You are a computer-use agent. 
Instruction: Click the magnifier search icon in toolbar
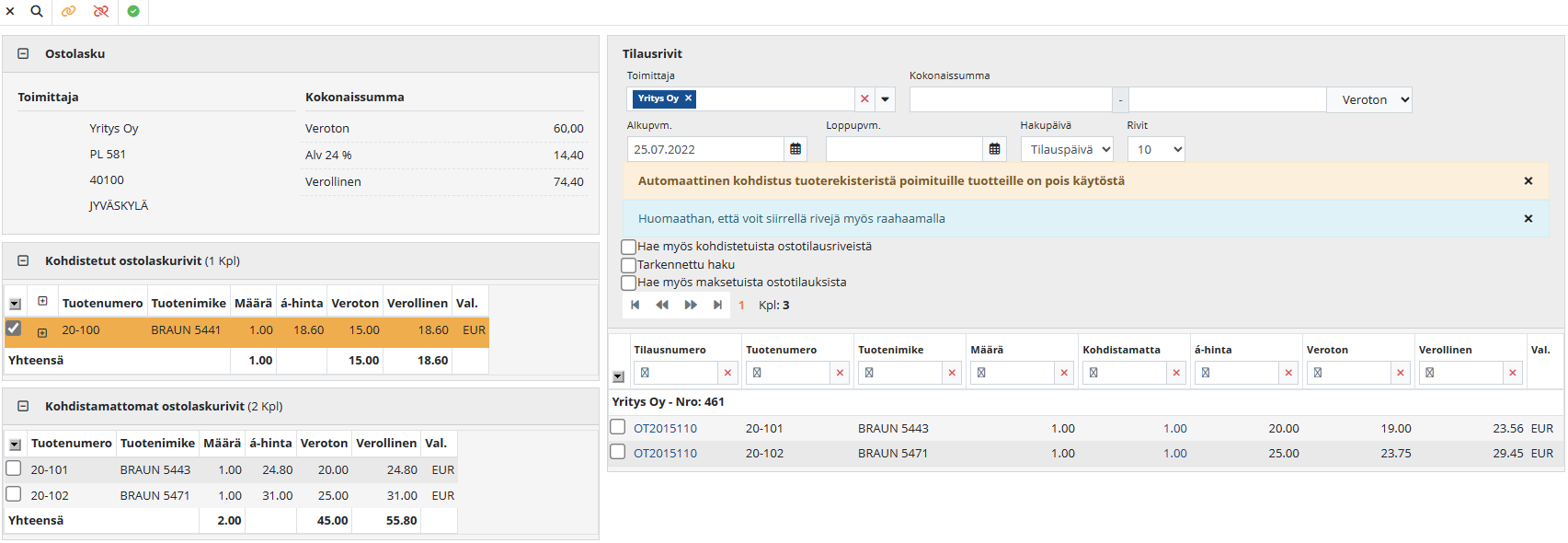(37, 11)
